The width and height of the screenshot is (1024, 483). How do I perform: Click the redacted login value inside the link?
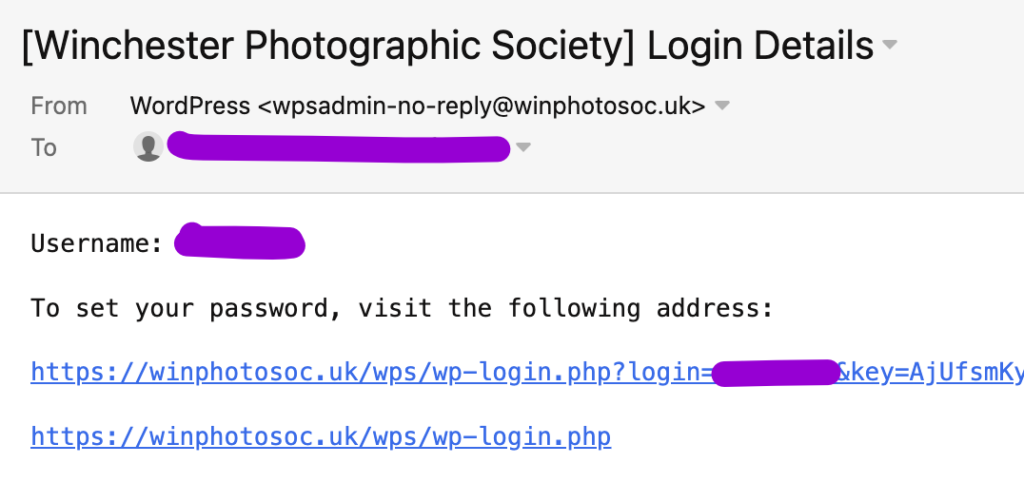pyautogui.click(x=775, y=373)
